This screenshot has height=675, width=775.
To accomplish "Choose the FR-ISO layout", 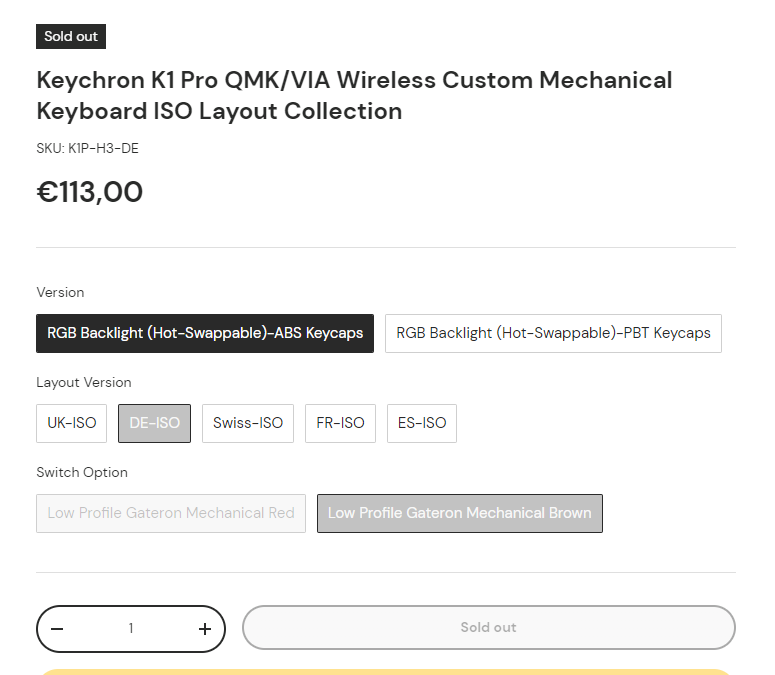I will point(340,423).
